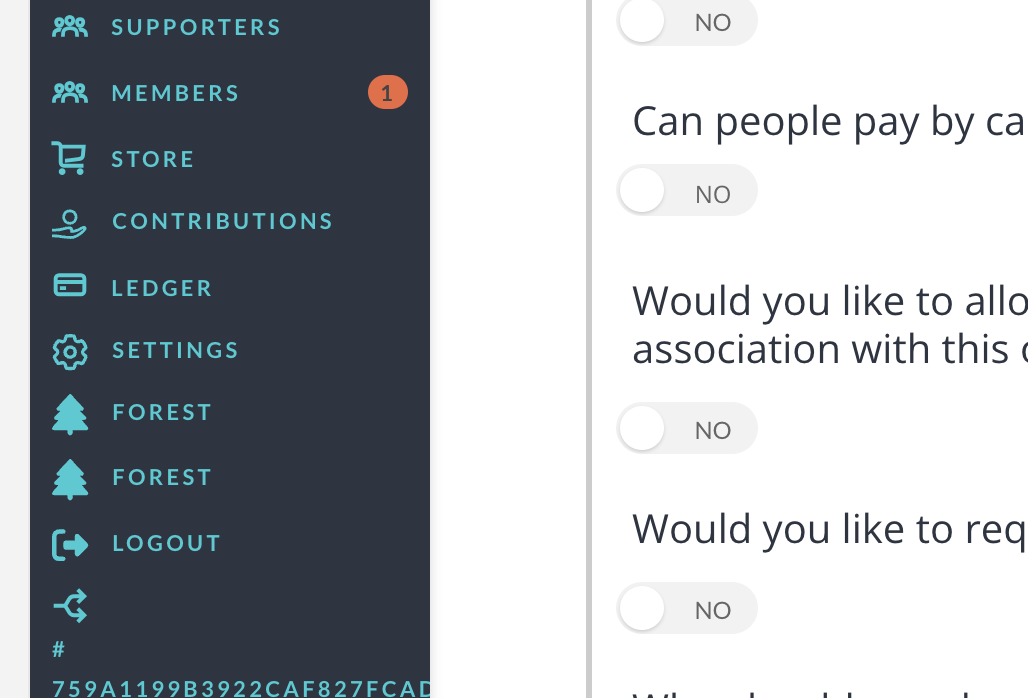Click the Ledger card icon

[70, 287]
